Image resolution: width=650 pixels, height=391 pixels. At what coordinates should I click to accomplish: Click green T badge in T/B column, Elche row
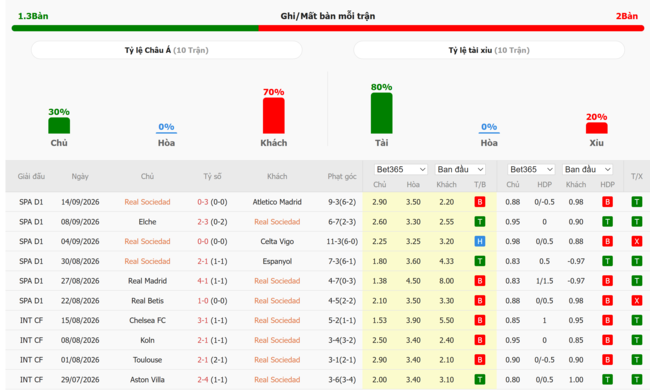pos(480,222)
